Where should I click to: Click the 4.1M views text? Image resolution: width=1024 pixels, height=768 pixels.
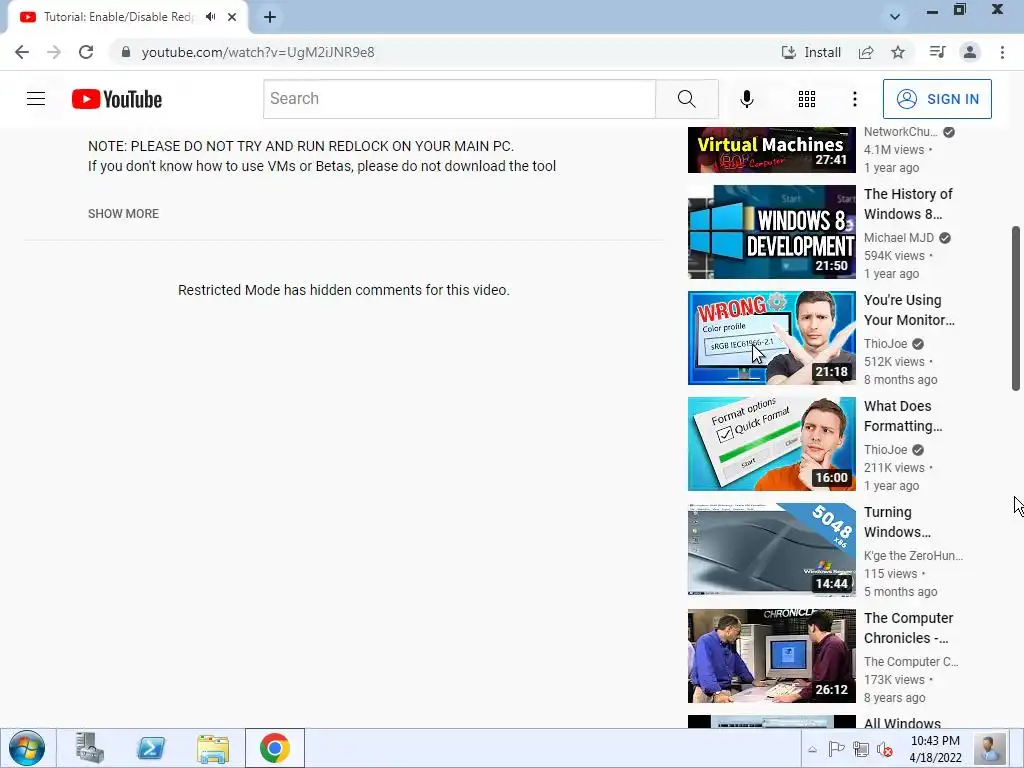click(x=893, y=150)
